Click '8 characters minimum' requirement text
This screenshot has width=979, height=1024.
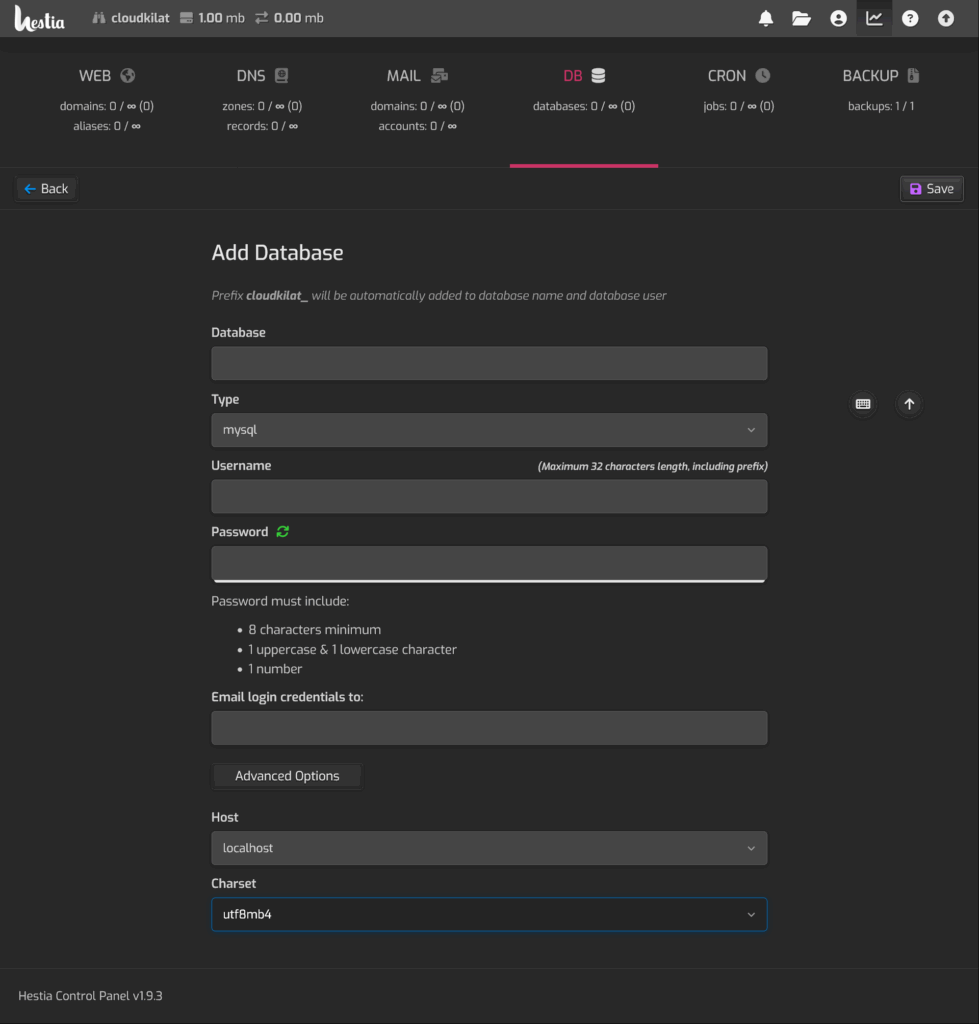[314, 630]
